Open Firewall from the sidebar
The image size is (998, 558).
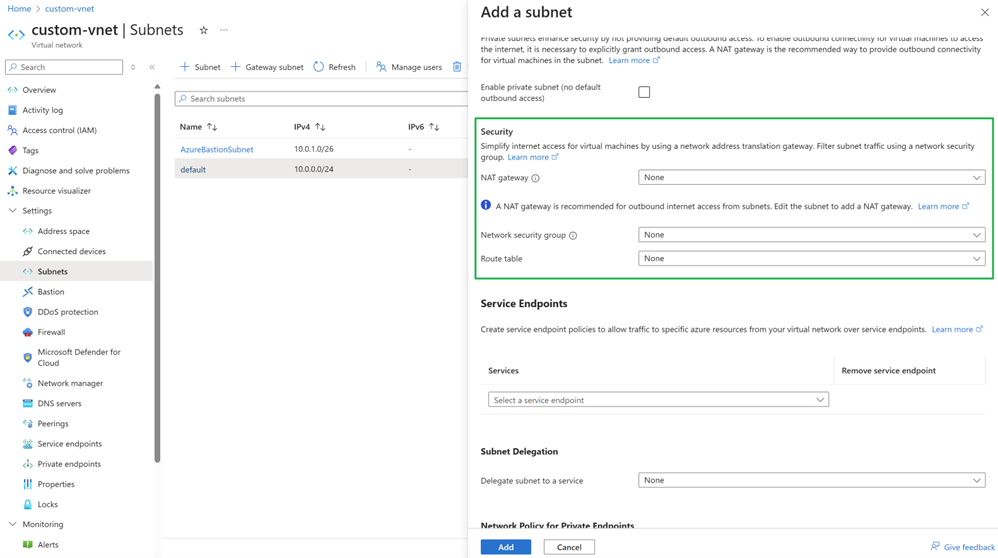pyautogui.click(x=51, y=332)
